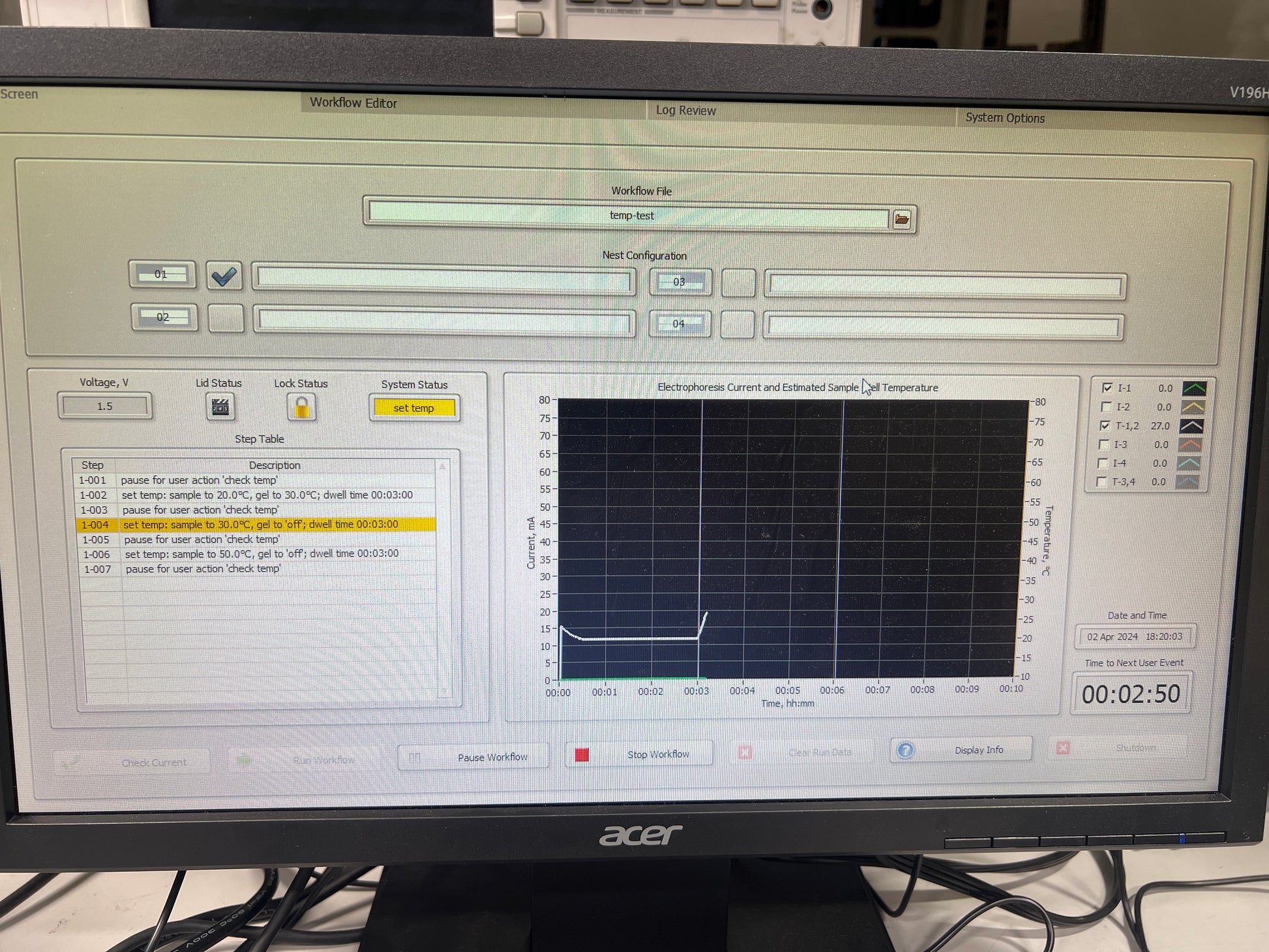
Task: Click the yellow 'set temp' system status indicator
Action: click(x=414, y=408)
